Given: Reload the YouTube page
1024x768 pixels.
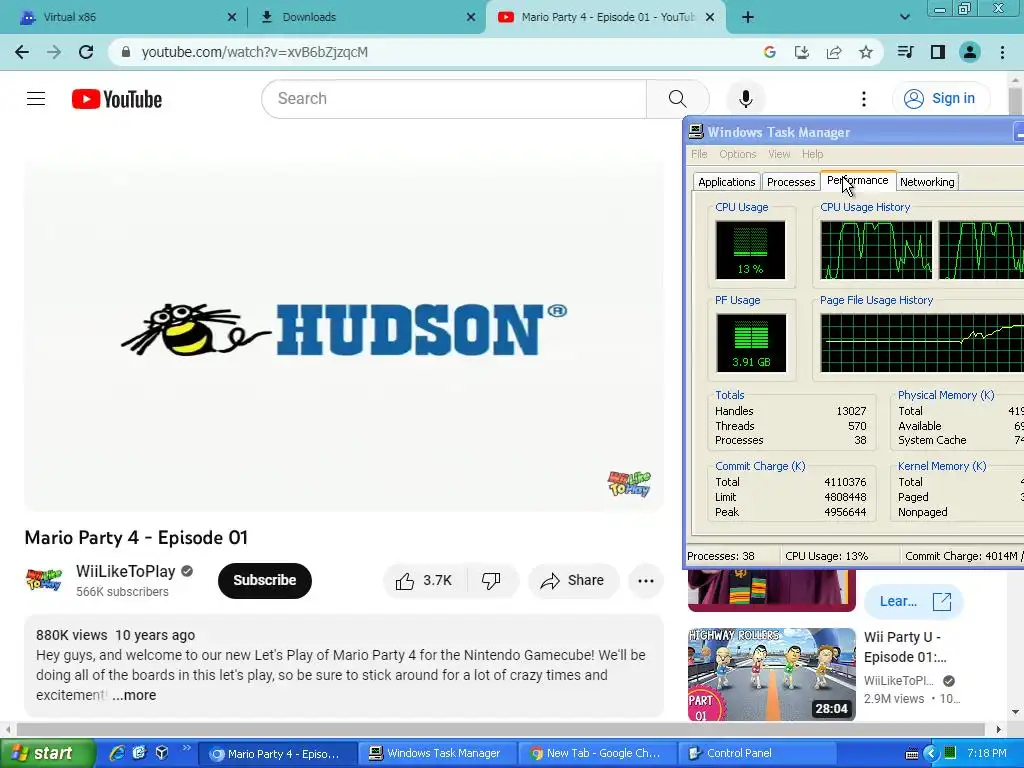Looking at the screenshot, I should click(x=86, y=52).
